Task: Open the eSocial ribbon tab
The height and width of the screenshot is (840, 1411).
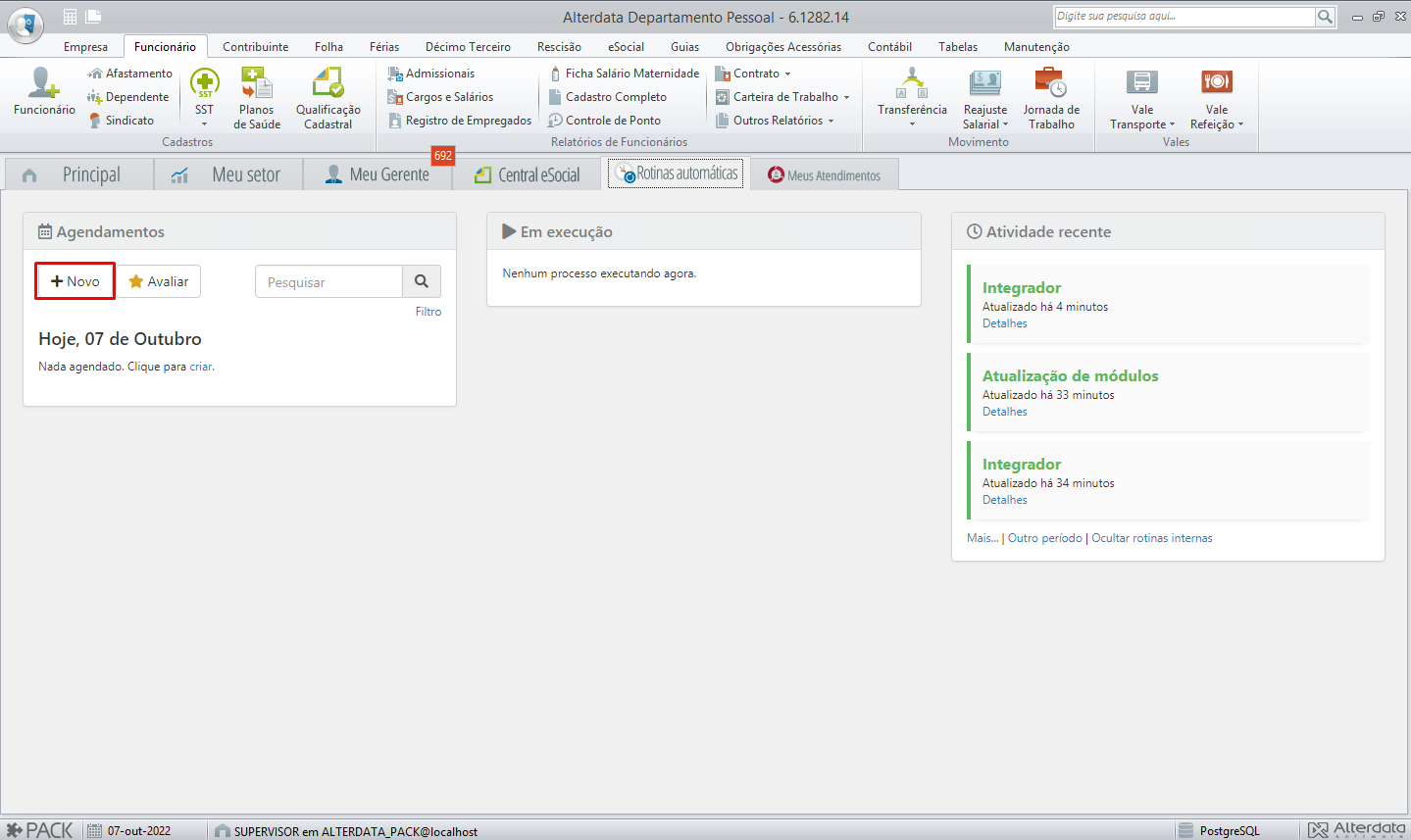Action: pyautogui.click(x=626, y=47)
